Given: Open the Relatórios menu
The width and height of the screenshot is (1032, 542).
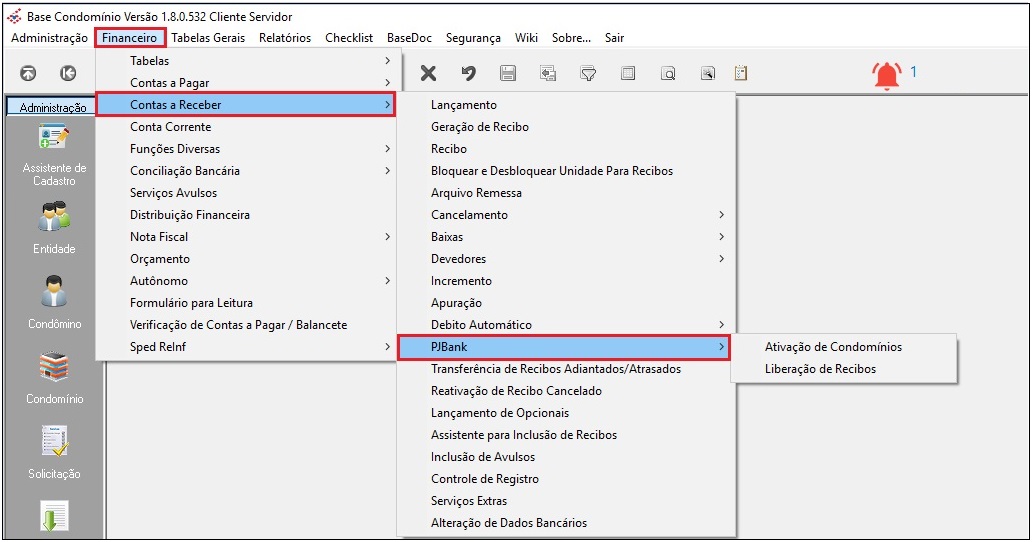Looking at the screenshot, I should tap(285, 38).
